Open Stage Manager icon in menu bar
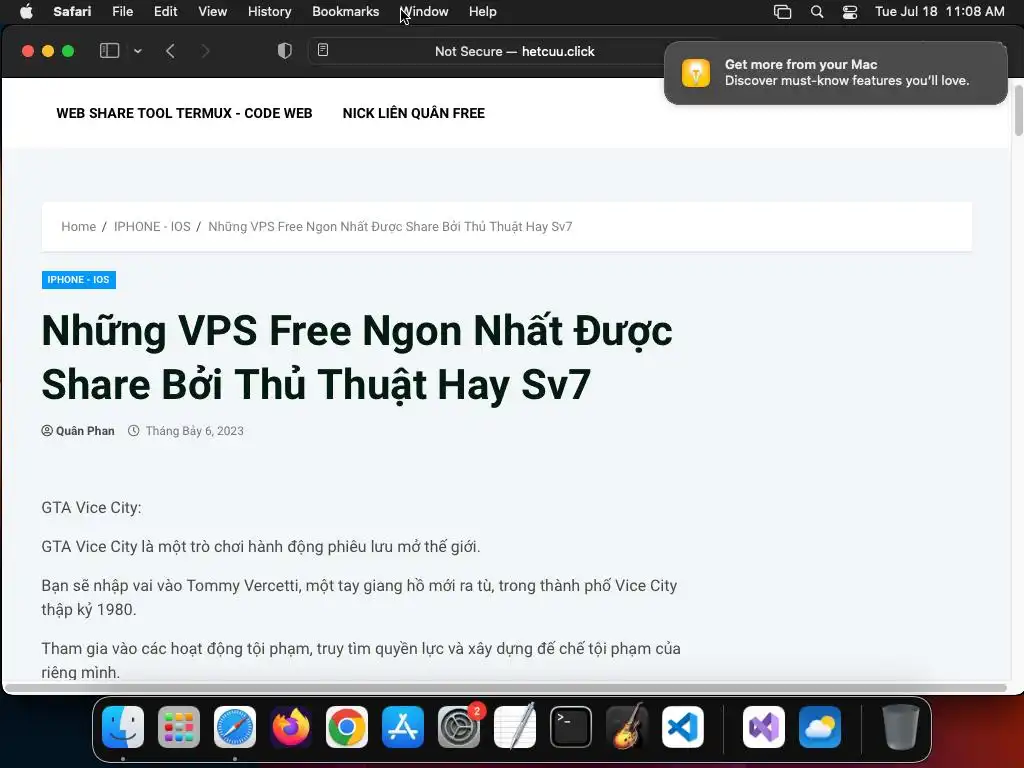This screenshot has height=768, width=1024. [x=782, y=12]
